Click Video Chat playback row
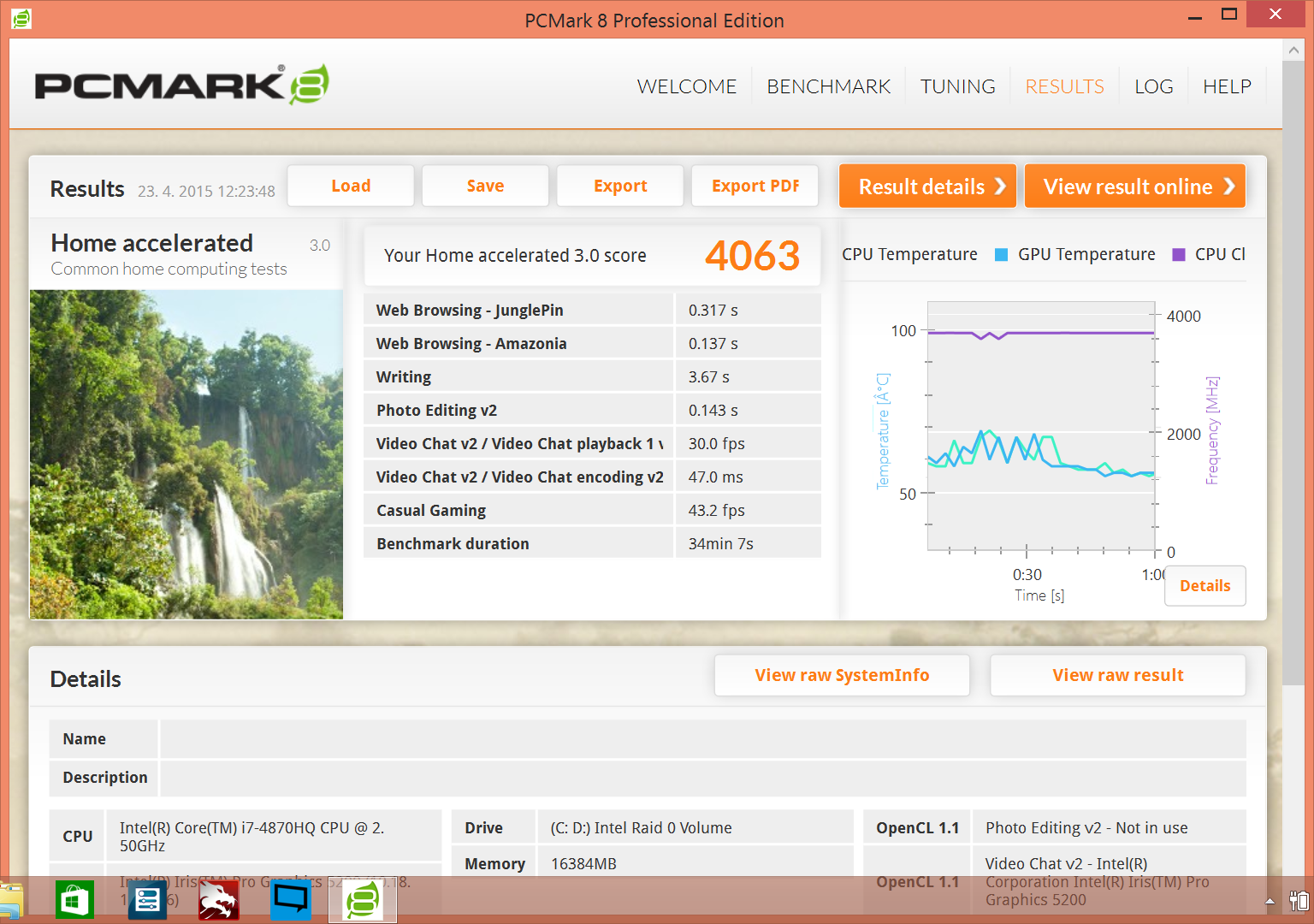 592,443
